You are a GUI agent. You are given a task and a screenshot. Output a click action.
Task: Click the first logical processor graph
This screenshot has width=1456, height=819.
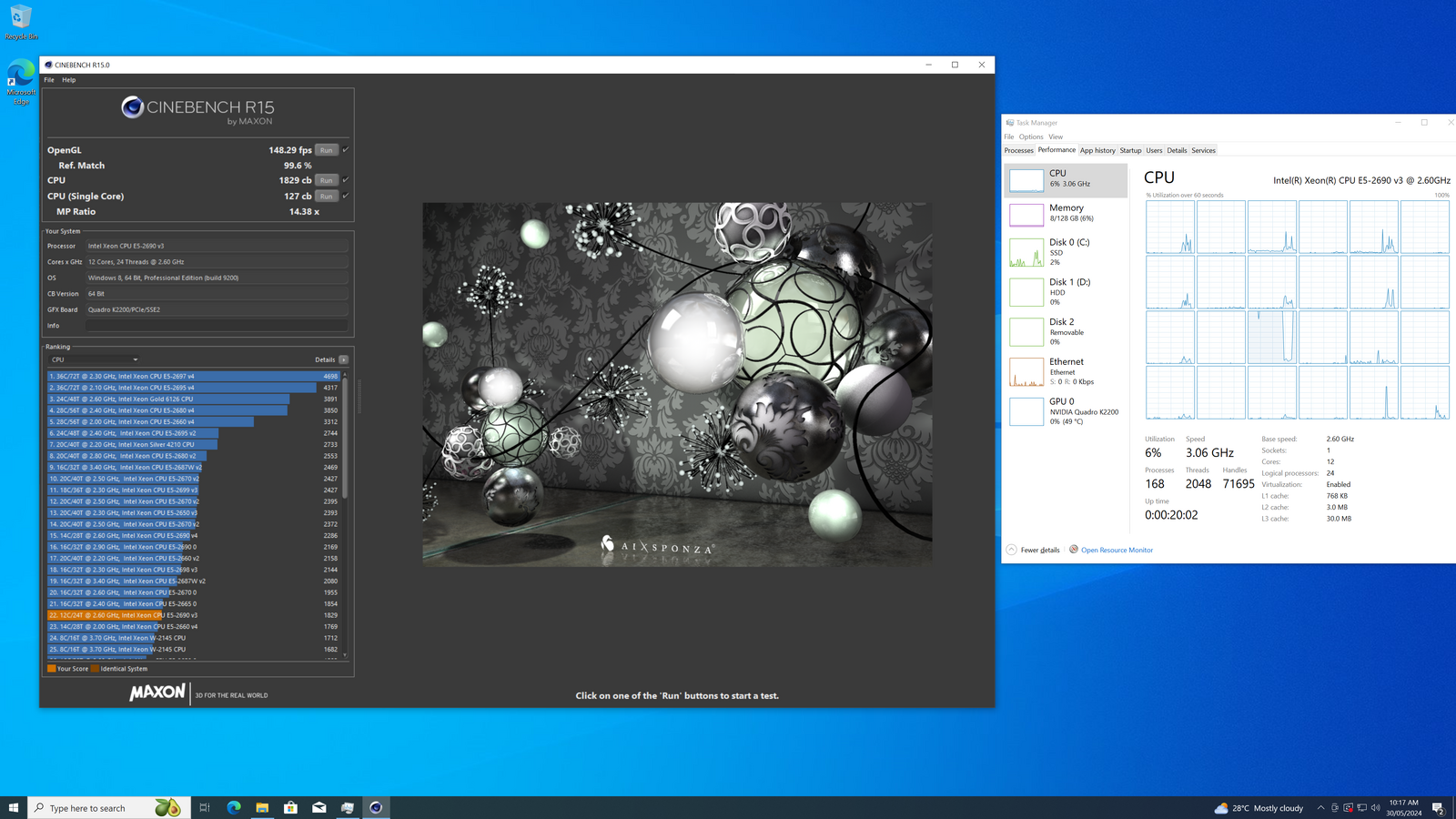point(1170,227)
